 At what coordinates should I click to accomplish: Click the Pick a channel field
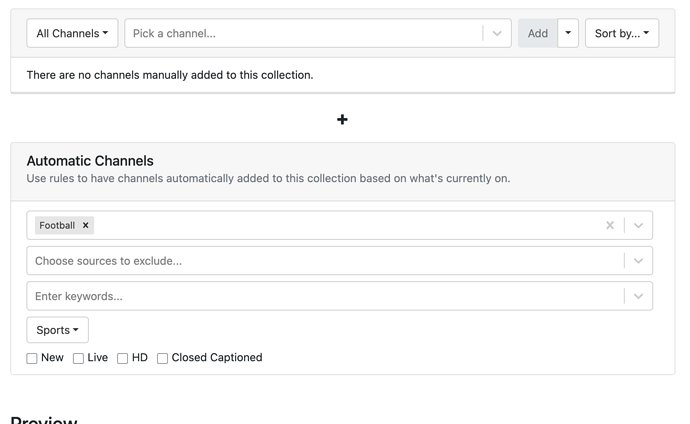click(300, 33)
